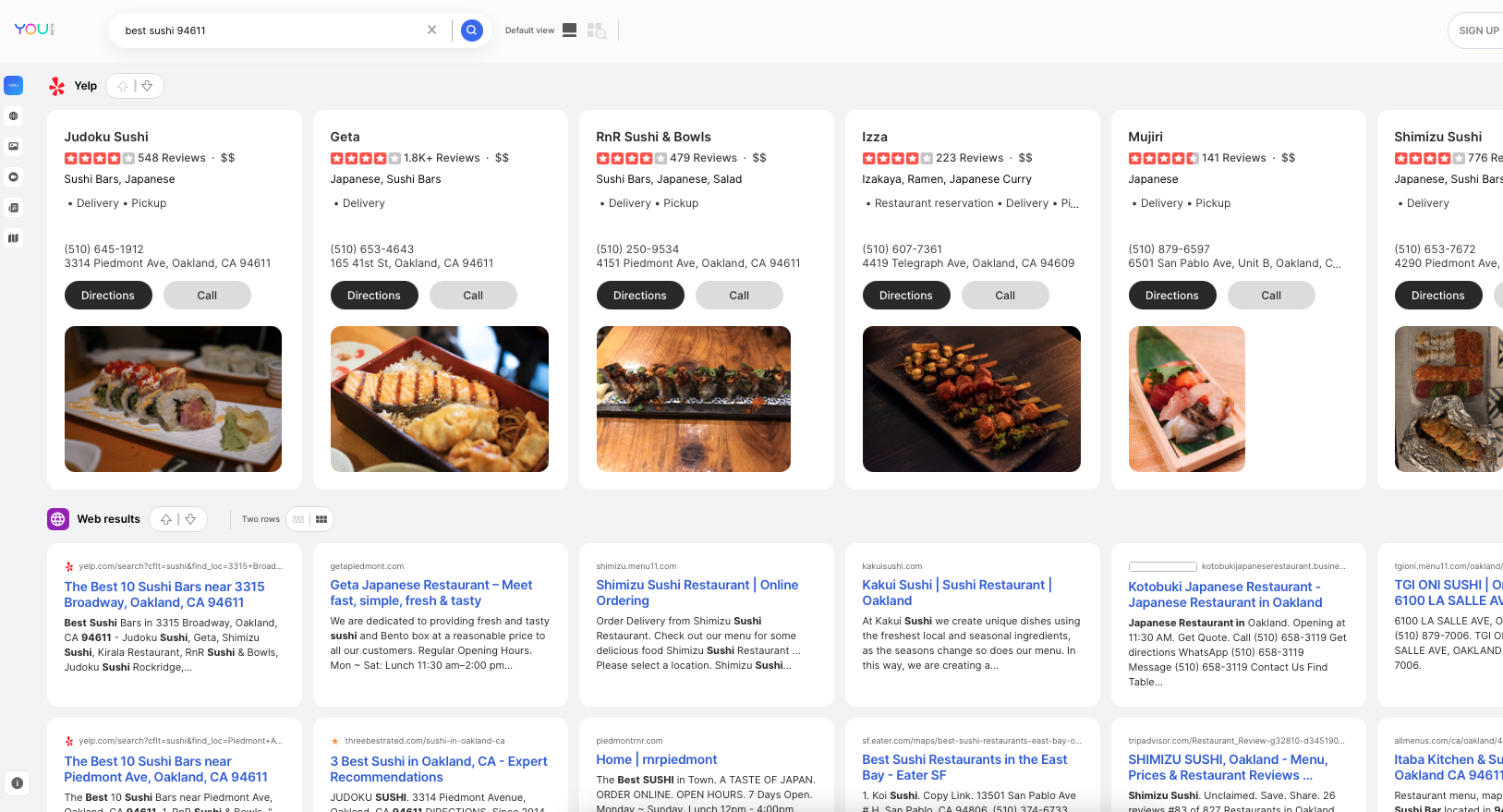Switch to the grid search view icon
Image resolution: width=1503 pixels, height=812 pixels.
597,30
